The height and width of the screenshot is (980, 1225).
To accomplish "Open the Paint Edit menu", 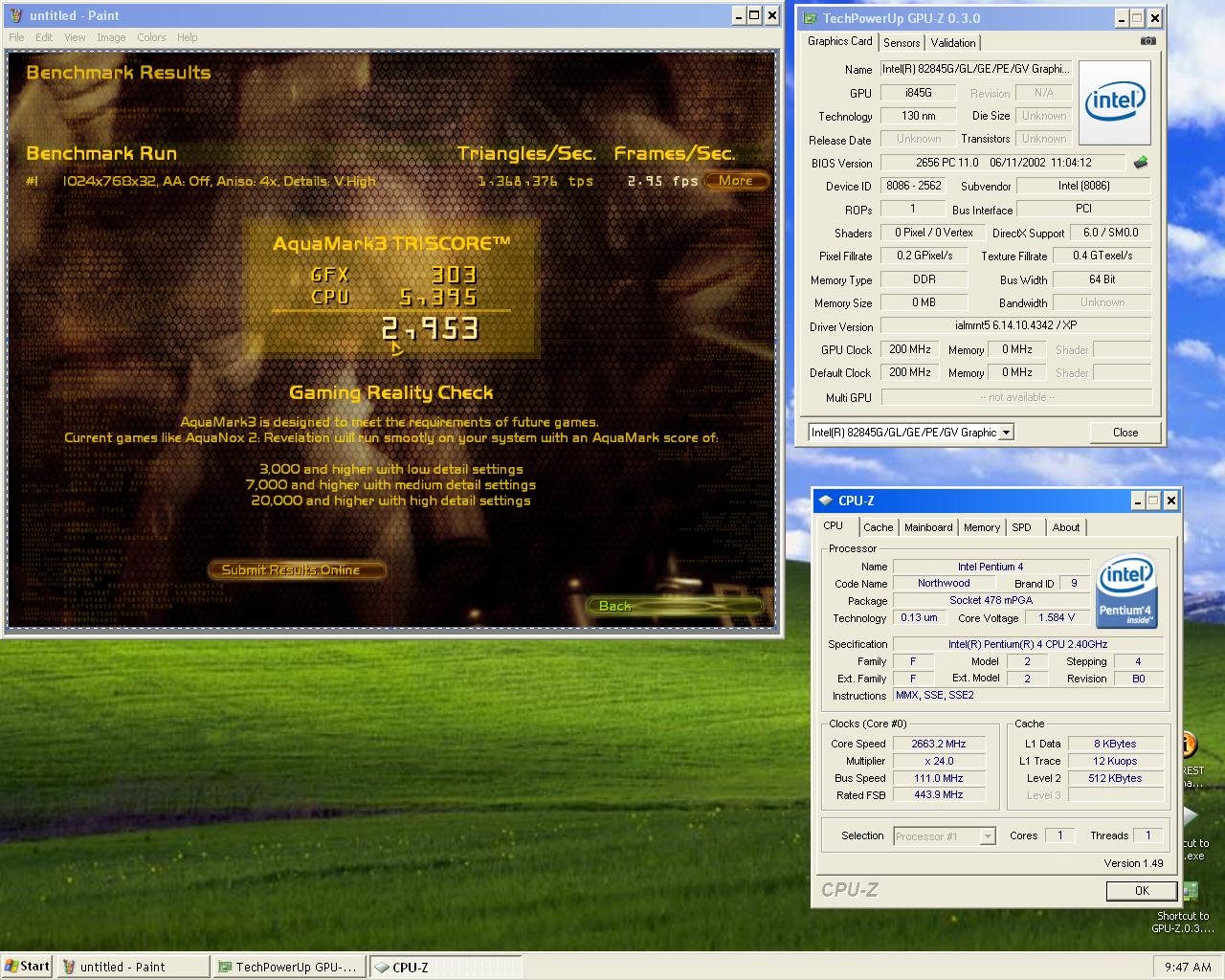I will [x=44, y=37].
